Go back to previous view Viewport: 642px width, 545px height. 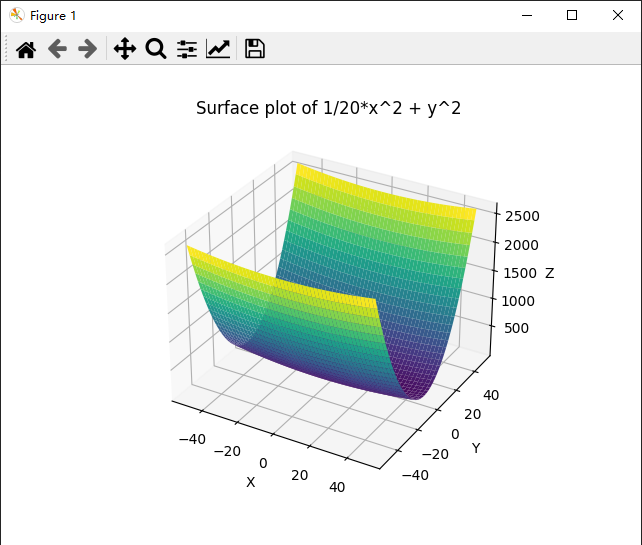(x=57, y=49)
